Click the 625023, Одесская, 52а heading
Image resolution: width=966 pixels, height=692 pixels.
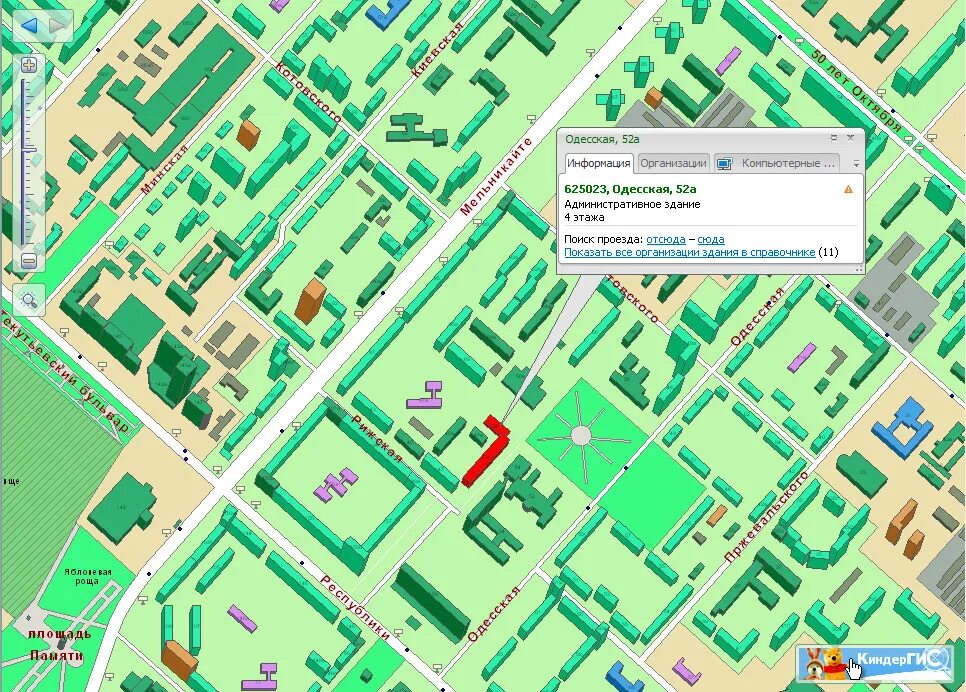click(630, 189)
